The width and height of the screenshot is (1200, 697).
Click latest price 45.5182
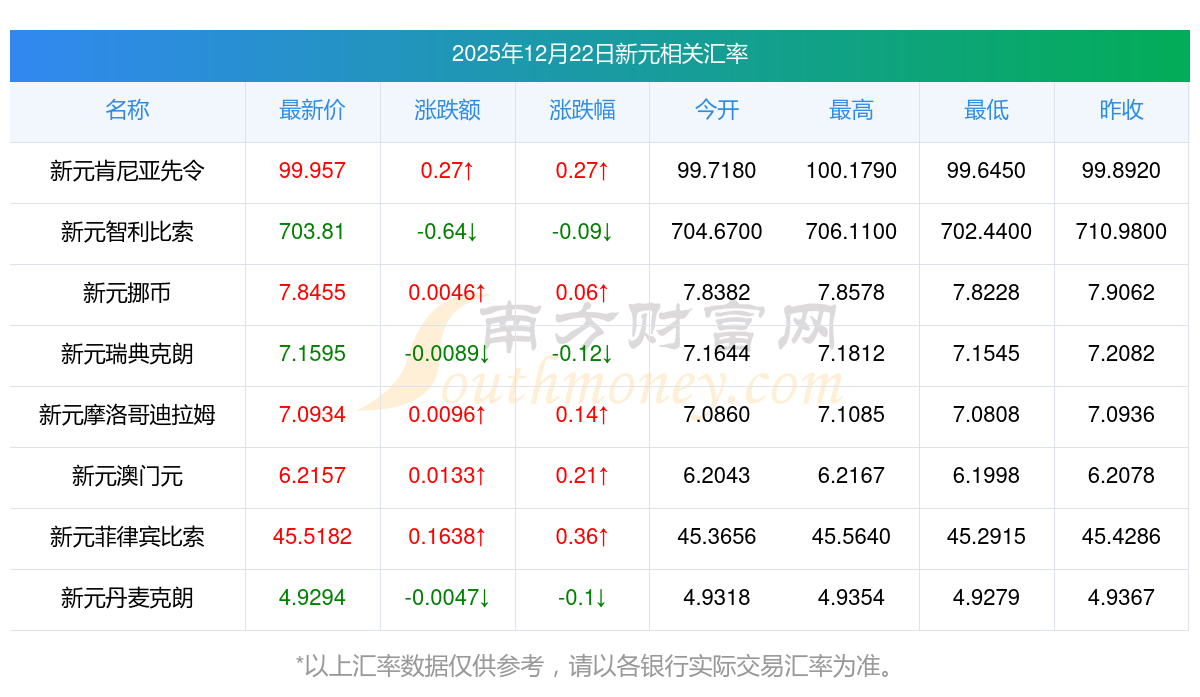point(312,537)
